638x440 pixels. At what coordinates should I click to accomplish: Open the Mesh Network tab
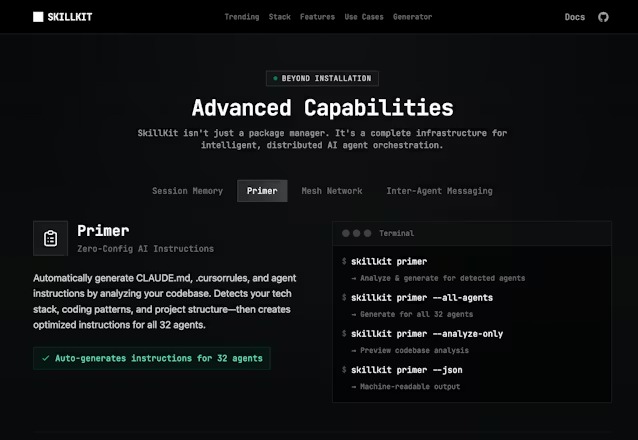[332, 191]
